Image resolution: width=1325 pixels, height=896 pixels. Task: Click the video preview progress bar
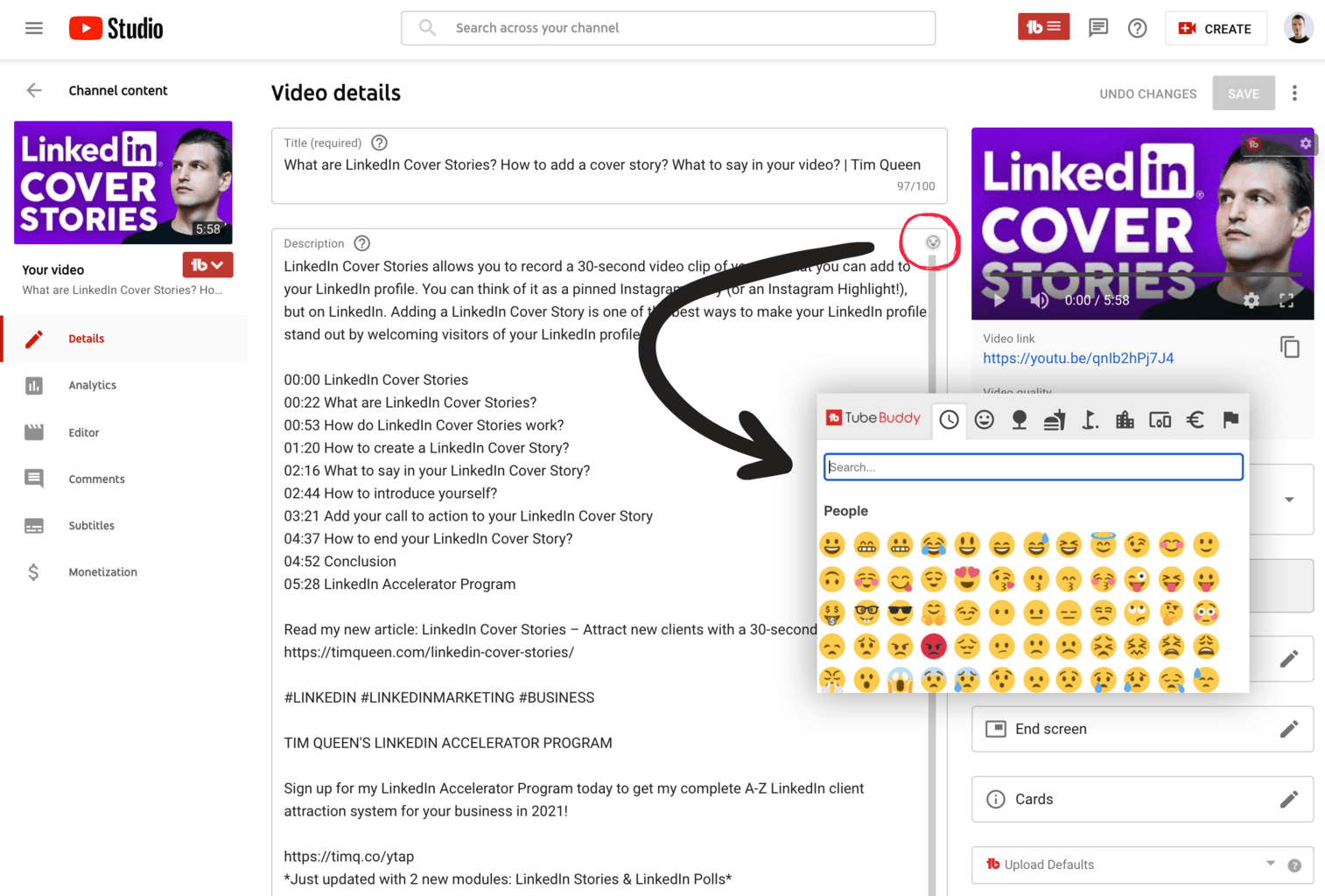click(1142, 275)
